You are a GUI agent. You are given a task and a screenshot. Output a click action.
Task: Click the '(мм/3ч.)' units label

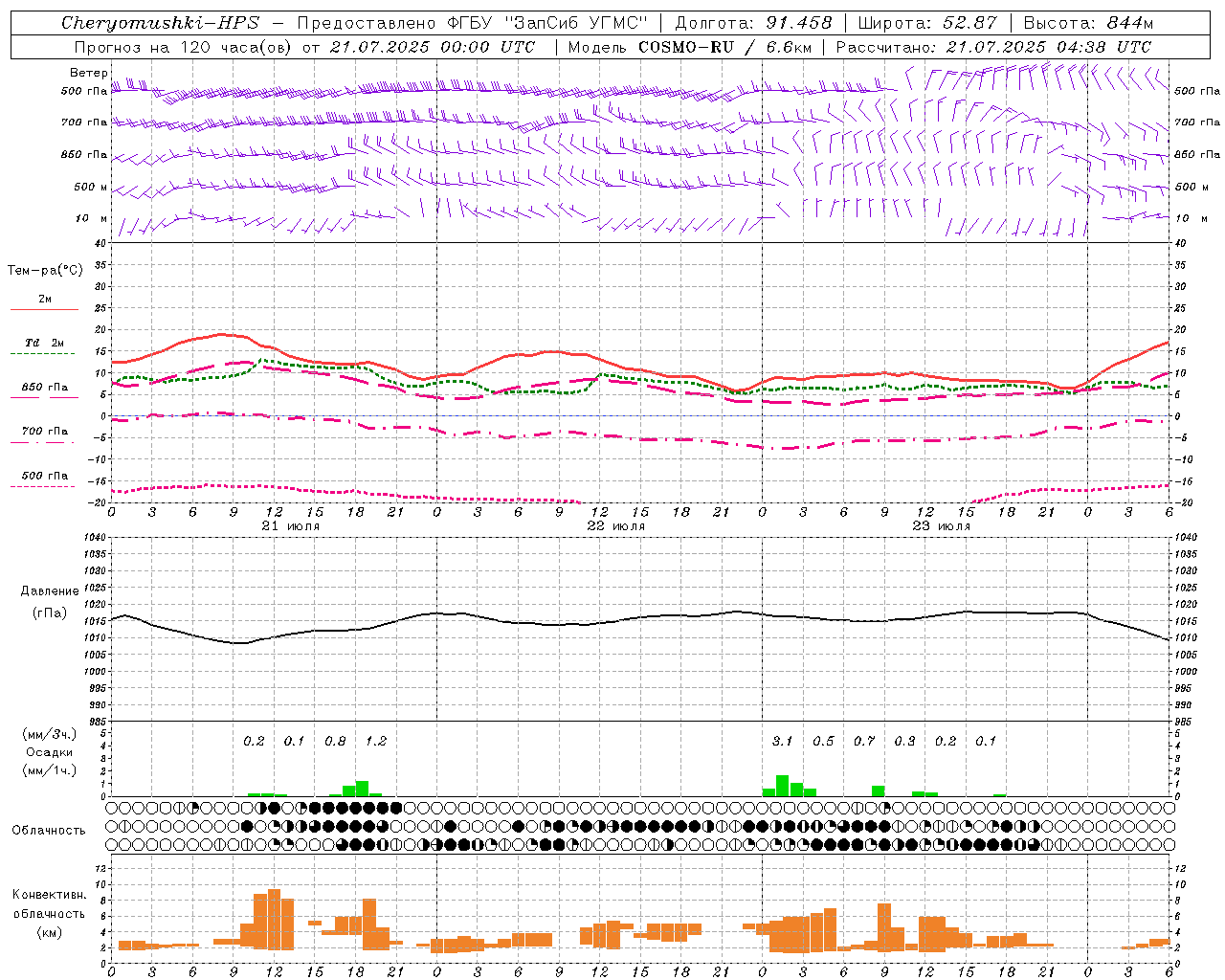point(49,734)
